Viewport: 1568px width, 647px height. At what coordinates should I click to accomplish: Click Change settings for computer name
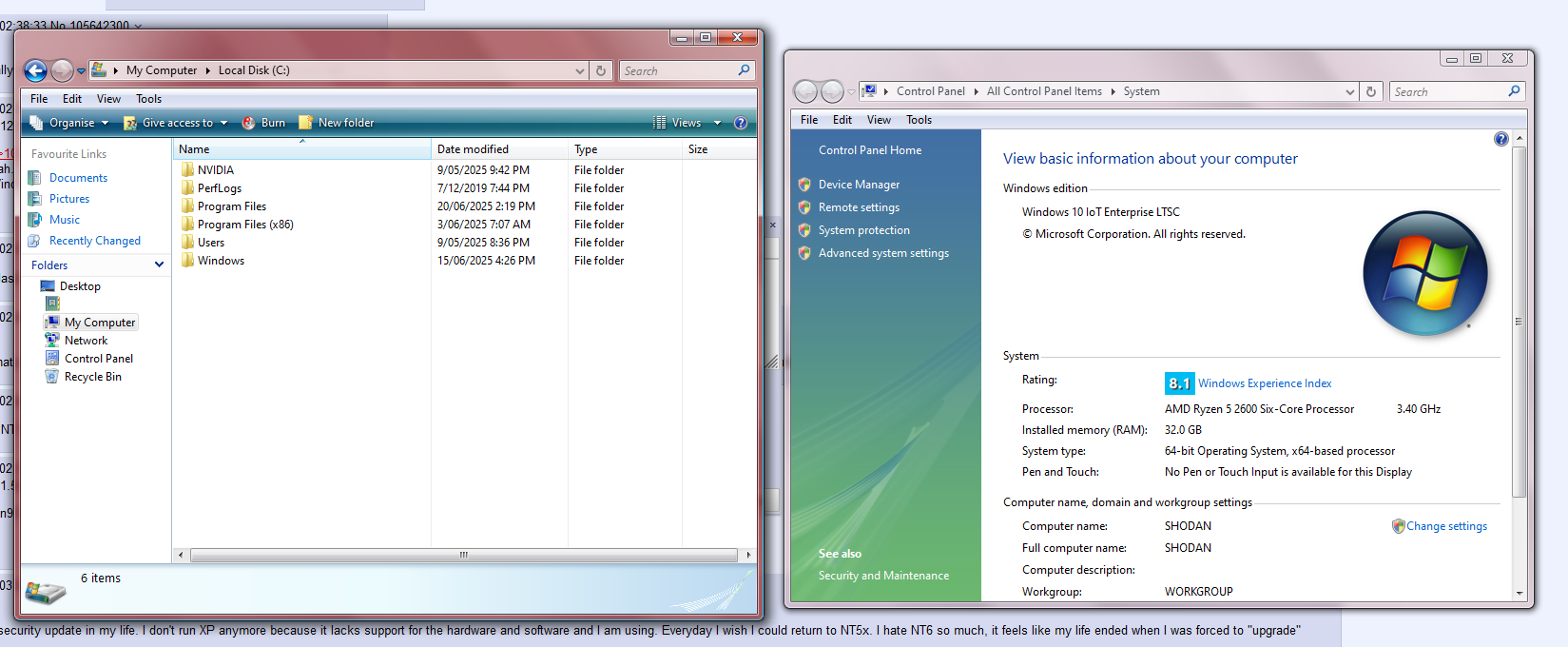pyautogui.click(x=1446, y=526)
